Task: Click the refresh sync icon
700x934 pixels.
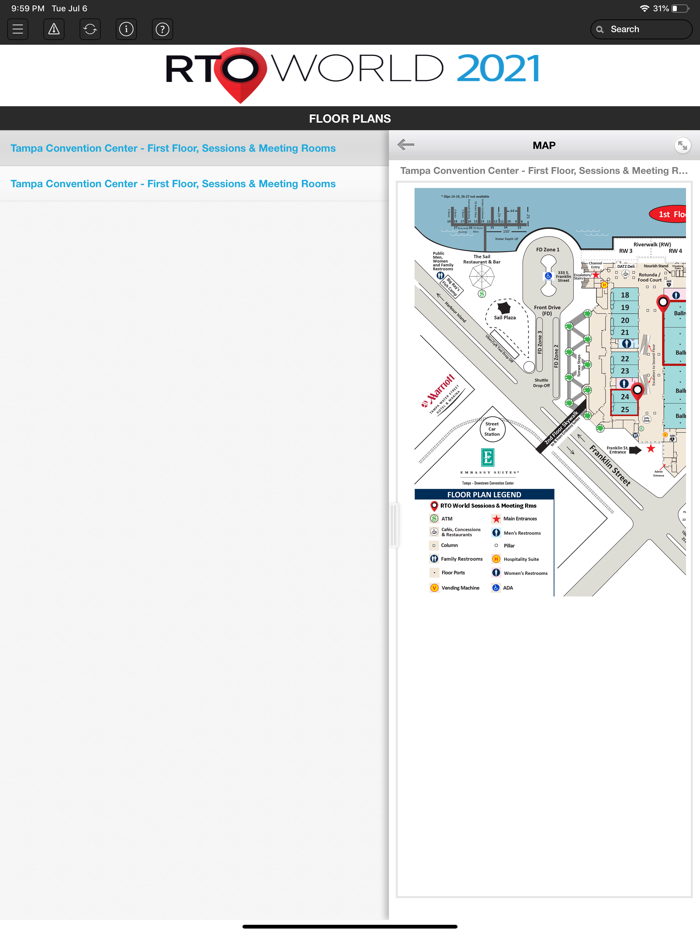Action: (90, 29)
